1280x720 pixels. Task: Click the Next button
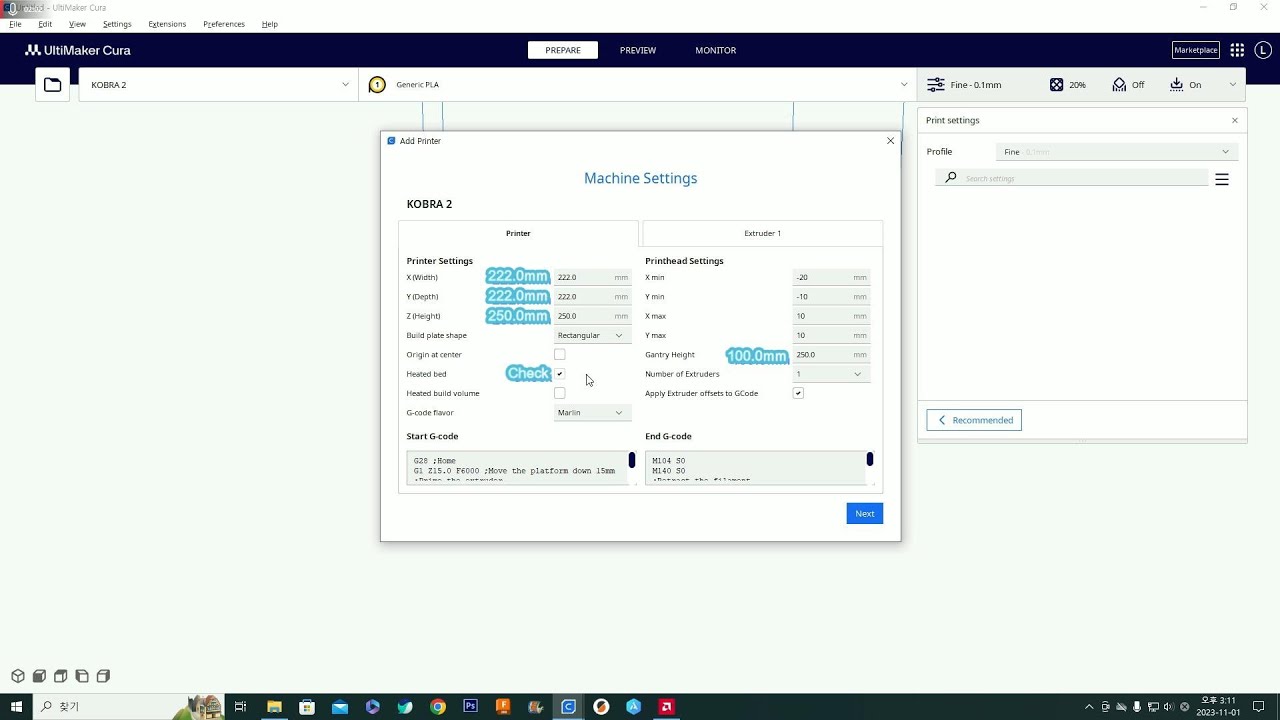pos(865,513)
